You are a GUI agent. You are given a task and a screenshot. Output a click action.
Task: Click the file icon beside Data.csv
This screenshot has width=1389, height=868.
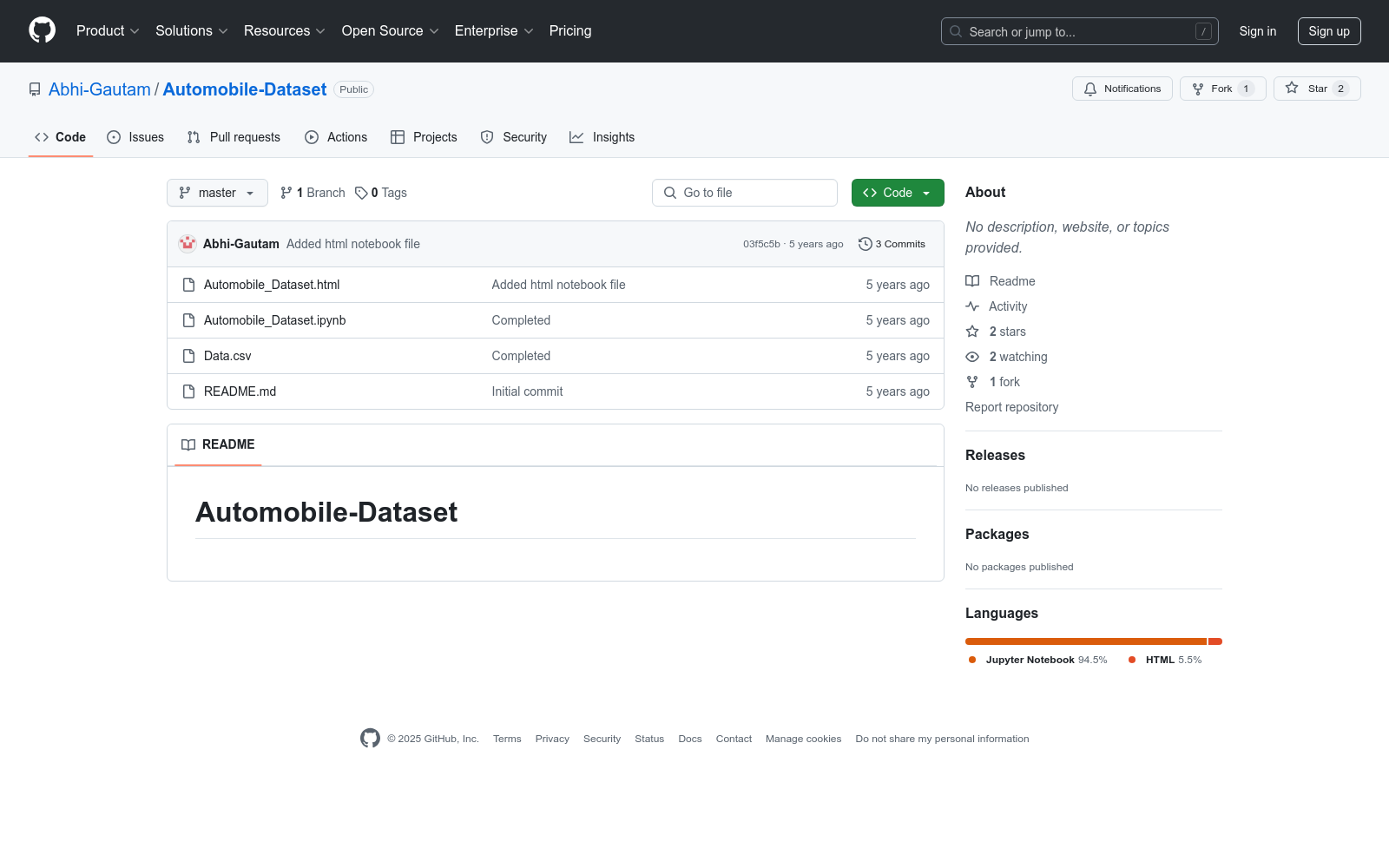coord(188,356)
